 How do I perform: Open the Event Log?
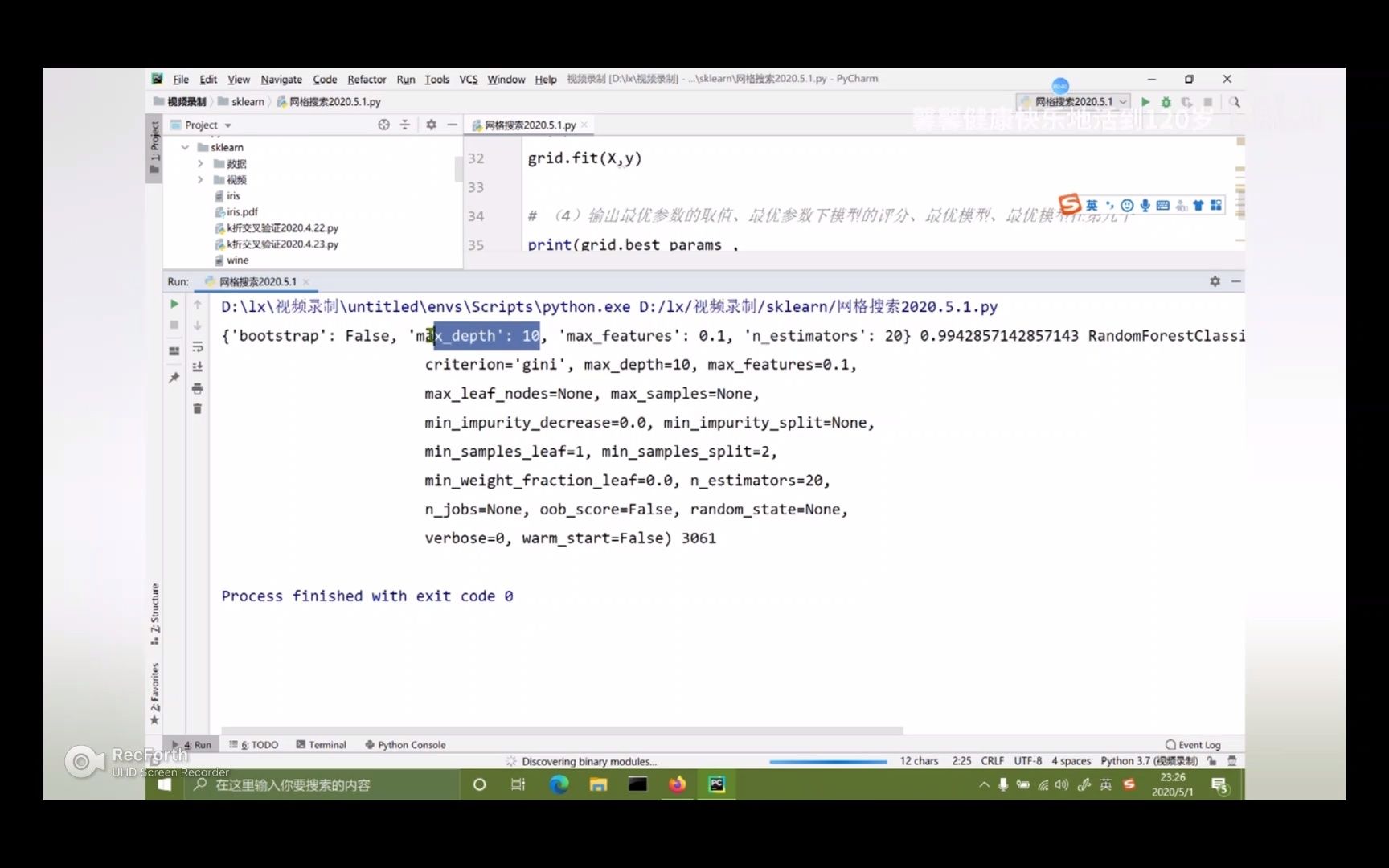[1193, 745]
